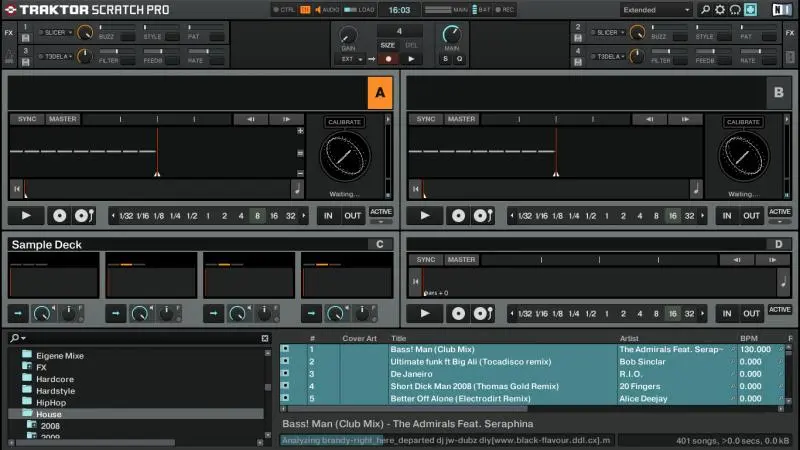The image size is (800, 450).
Task: Click the loop recorder record button
Action: 388,59
